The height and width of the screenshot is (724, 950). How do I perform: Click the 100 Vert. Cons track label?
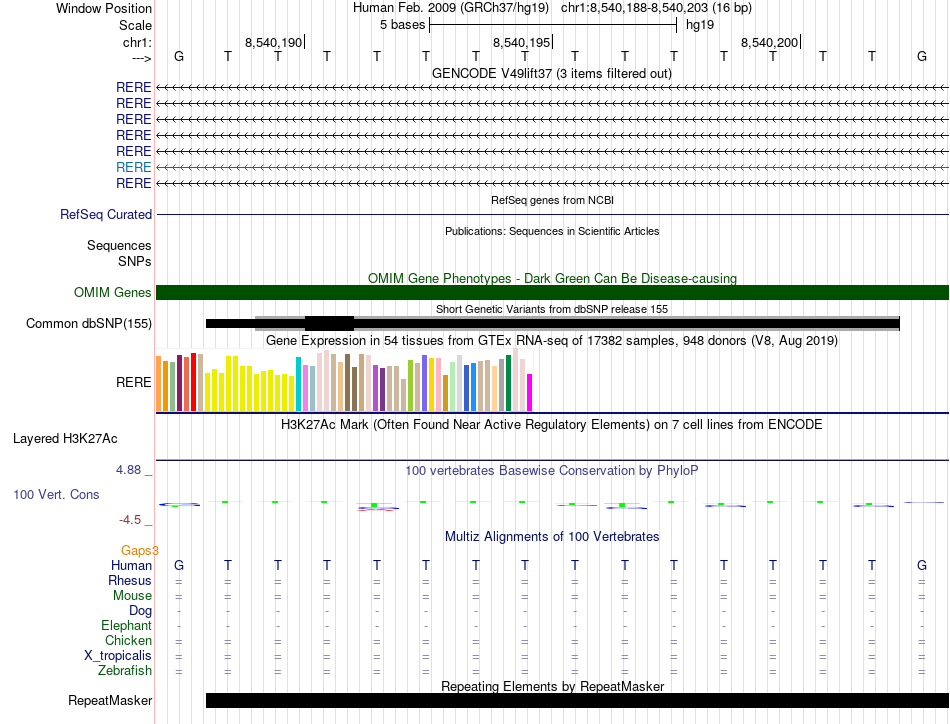56,494
